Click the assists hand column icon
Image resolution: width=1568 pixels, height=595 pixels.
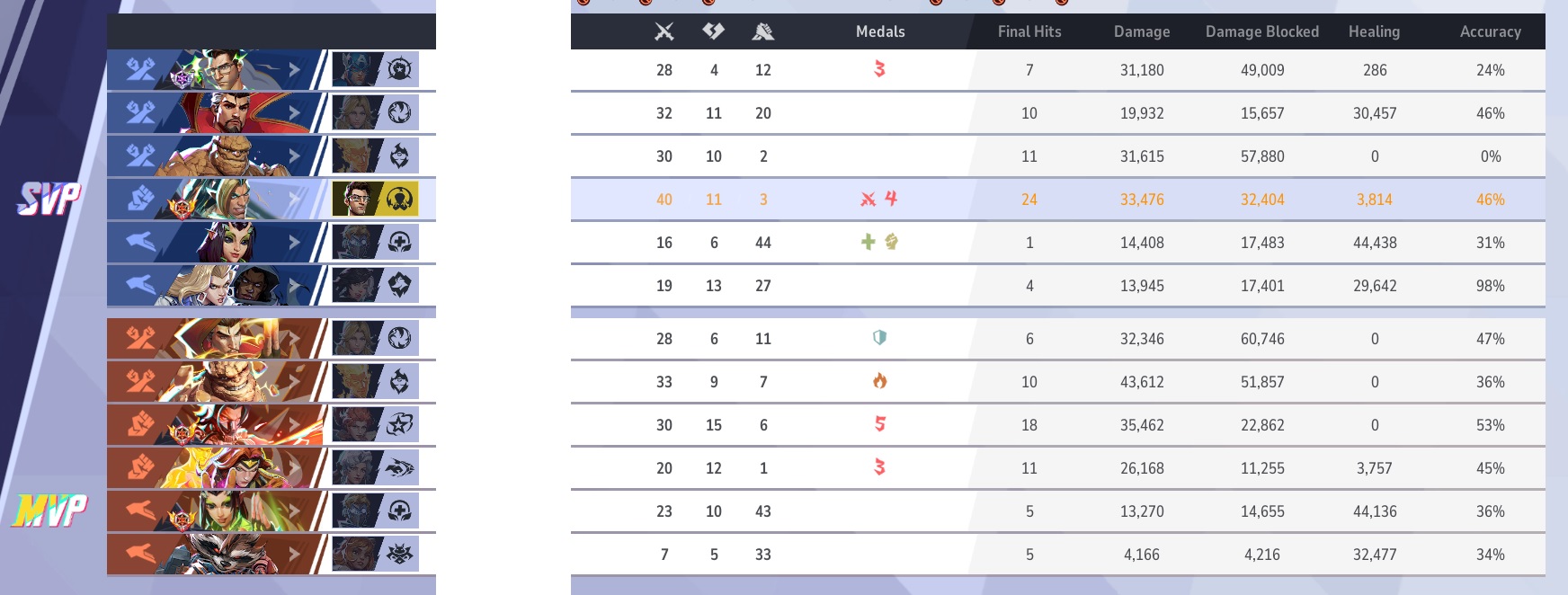tap(763, 31)
